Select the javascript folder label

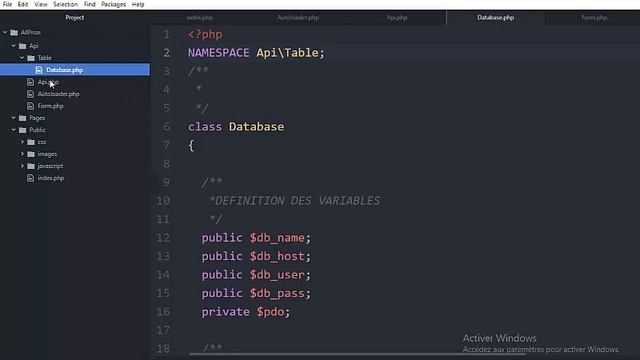pyautogui.click(x=50, y=166)
